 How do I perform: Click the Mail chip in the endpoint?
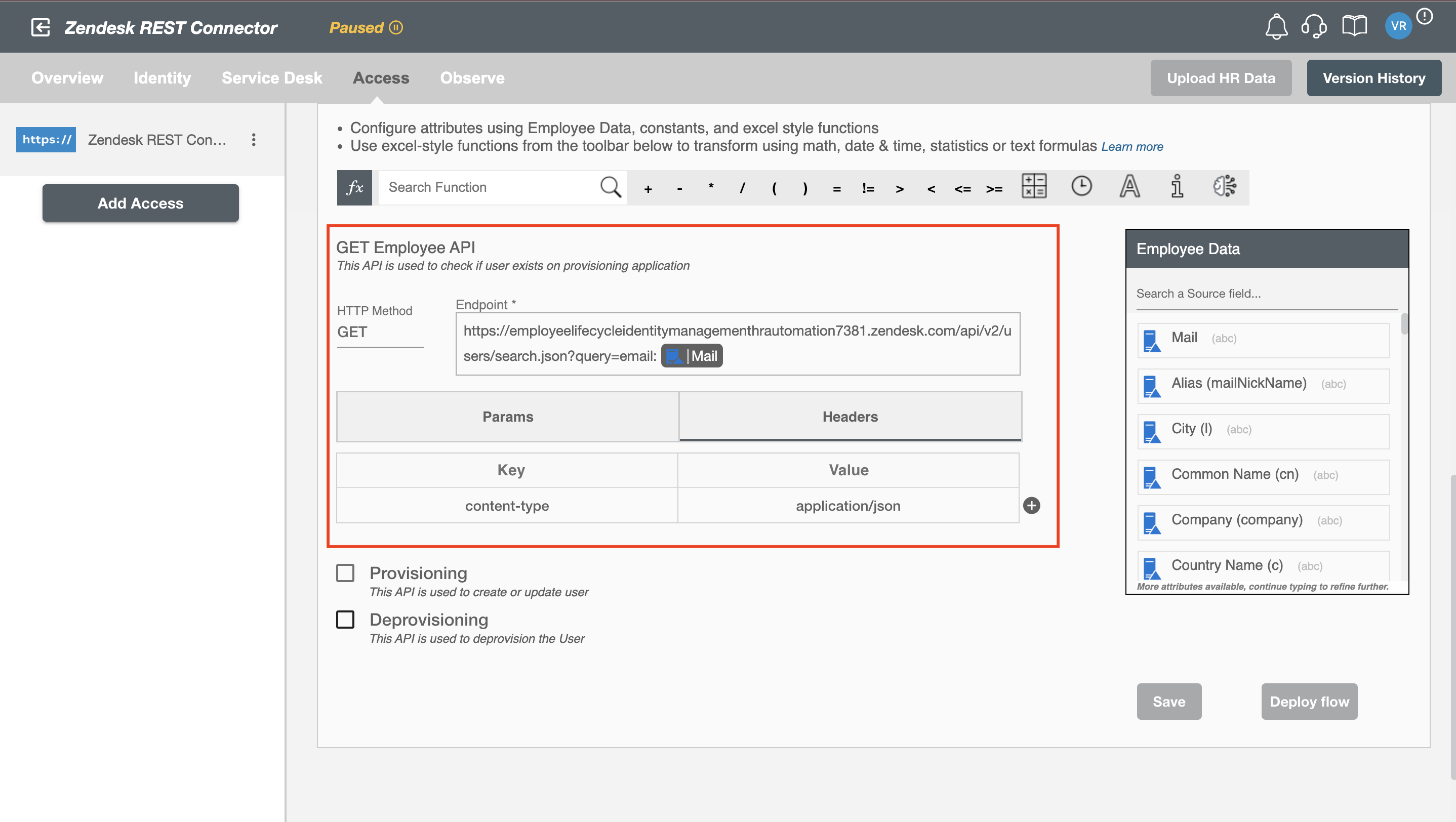point(692,356)
